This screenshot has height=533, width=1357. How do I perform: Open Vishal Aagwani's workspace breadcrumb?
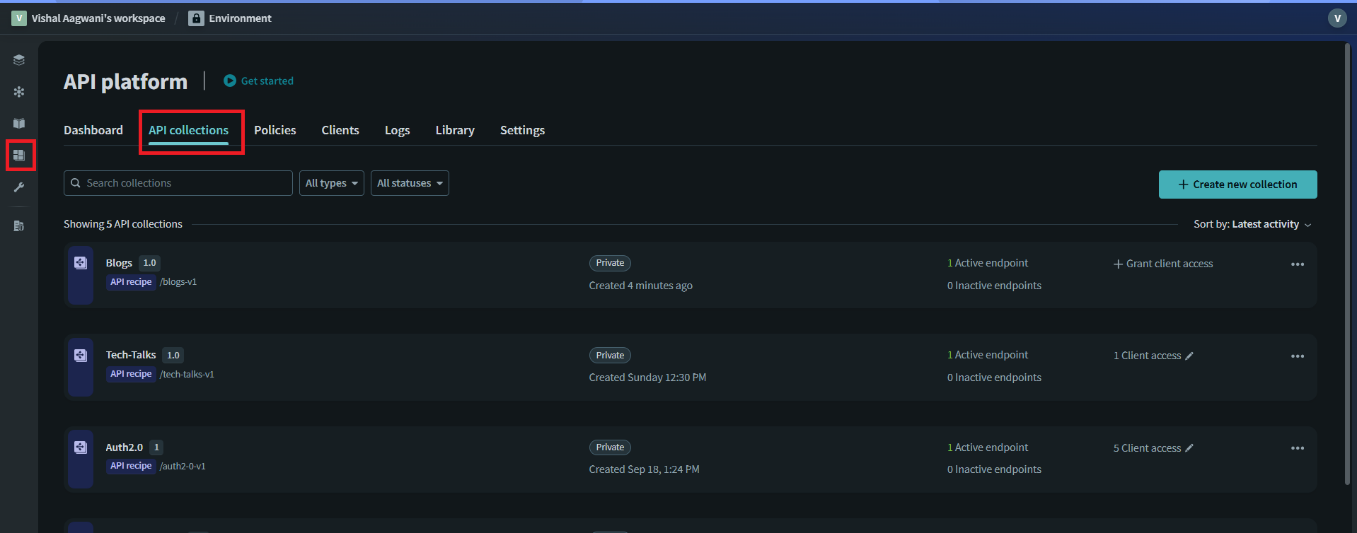(x=98, y=18)
